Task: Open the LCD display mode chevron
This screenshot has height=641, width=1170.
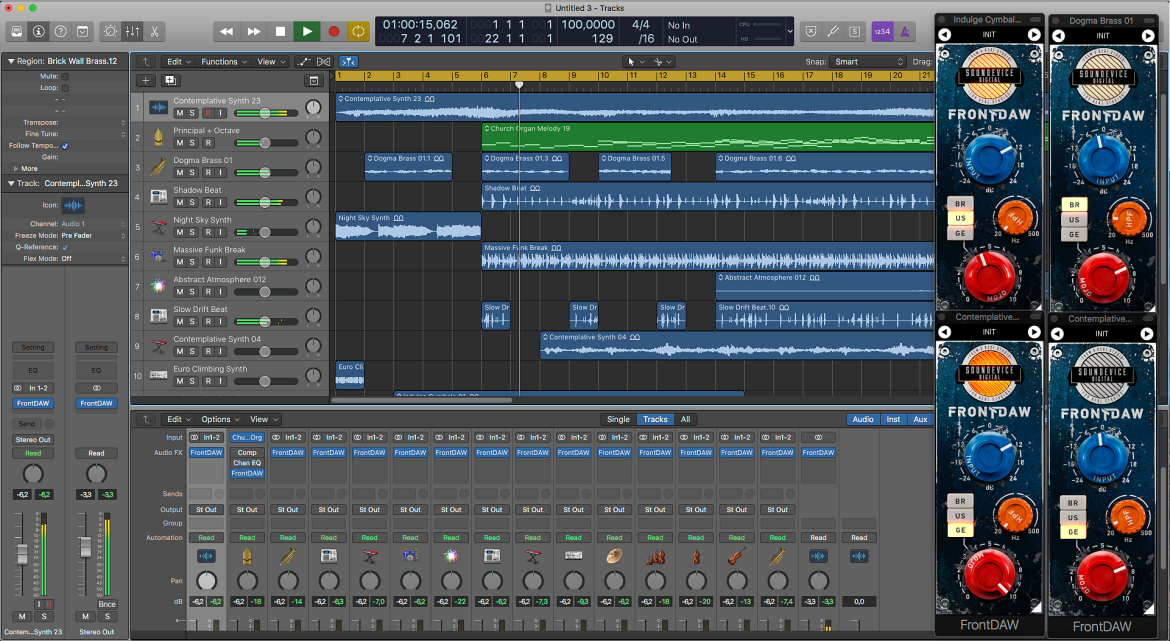Action: [789, 31]
